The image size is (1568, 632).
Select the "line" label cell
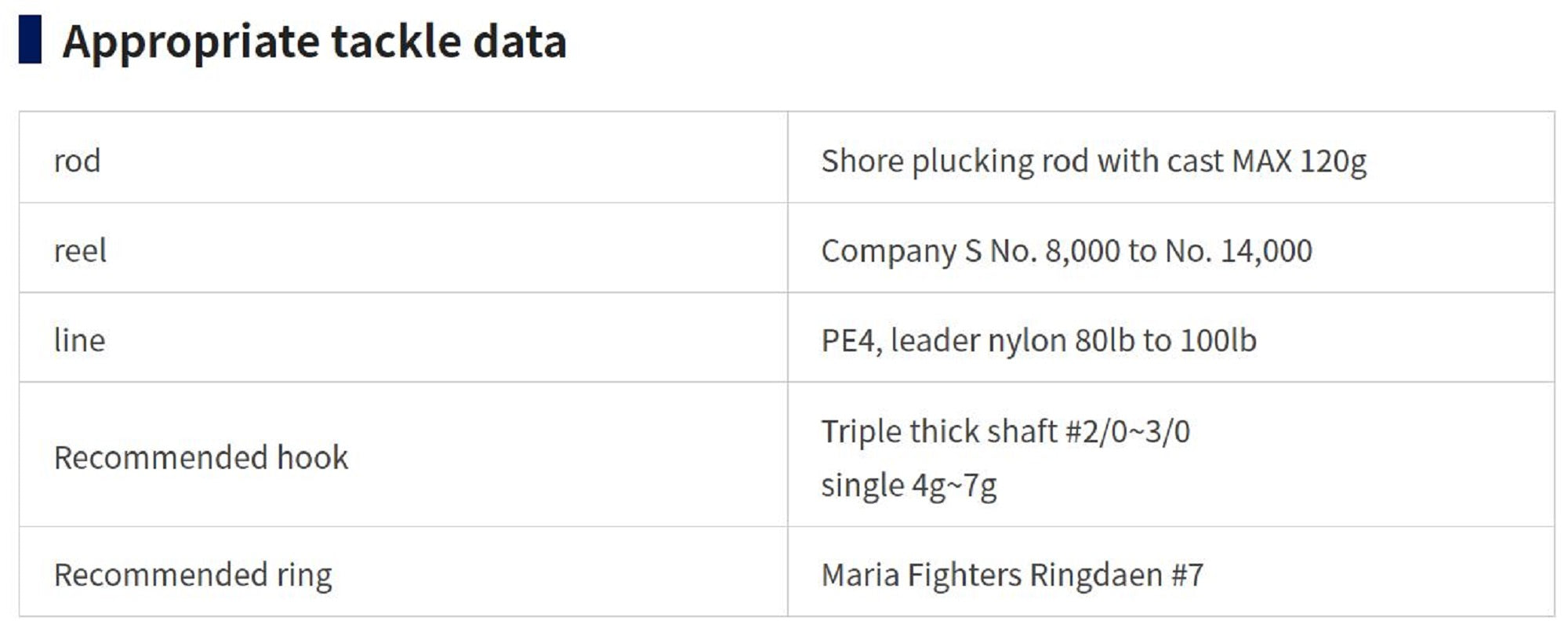79,340
